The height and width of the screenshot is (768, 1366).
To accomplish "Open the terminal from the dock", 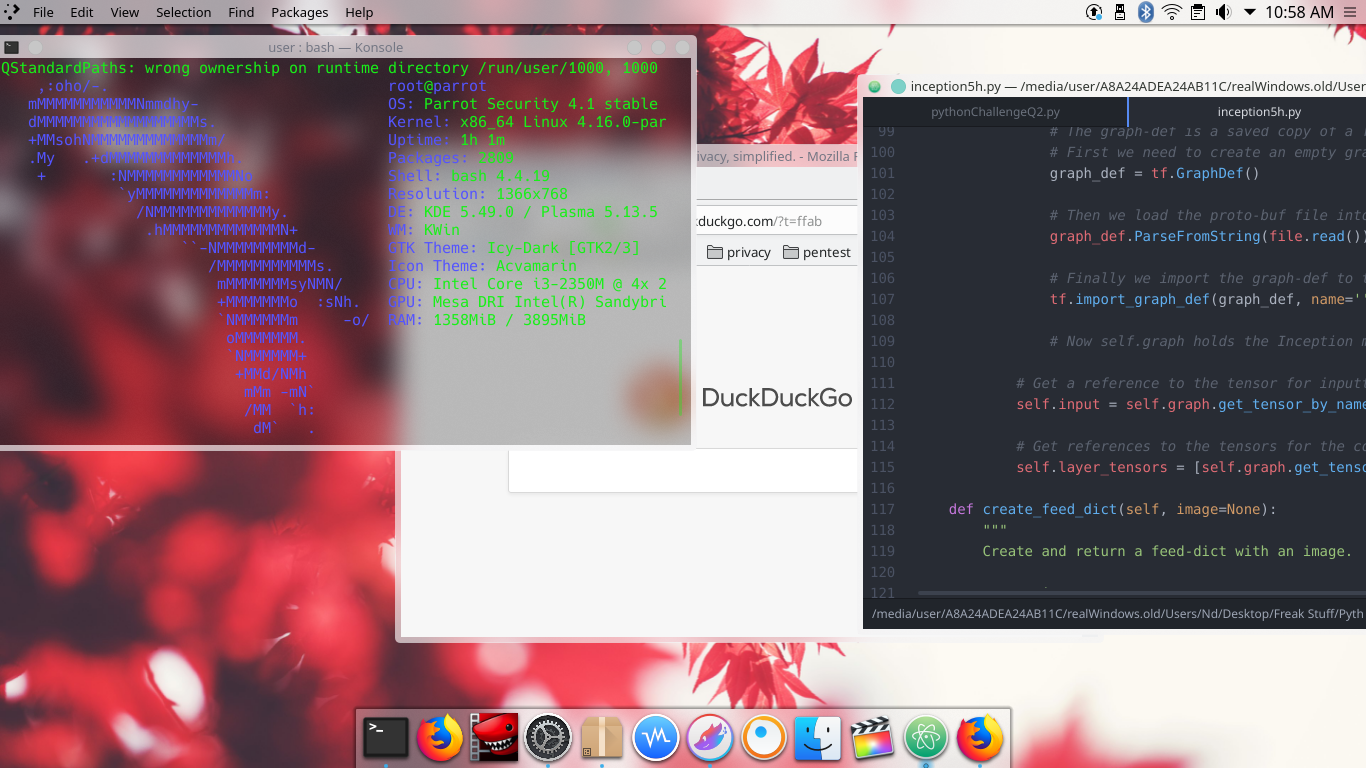I will tap(386, 739).
